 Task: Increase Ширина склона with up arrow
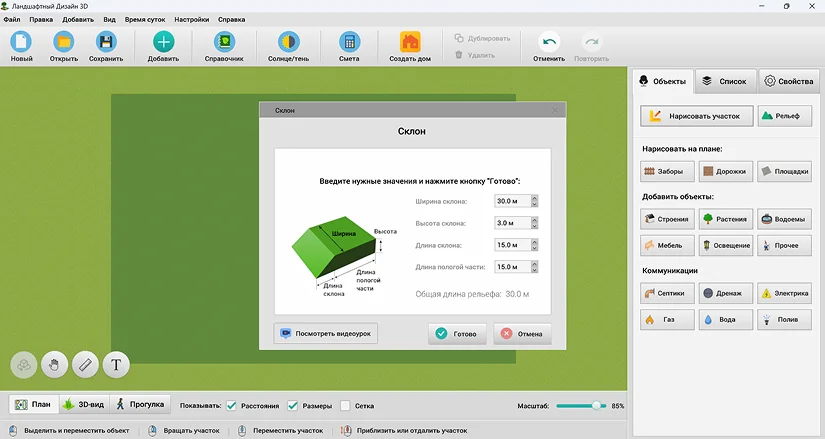click(535, 198)
